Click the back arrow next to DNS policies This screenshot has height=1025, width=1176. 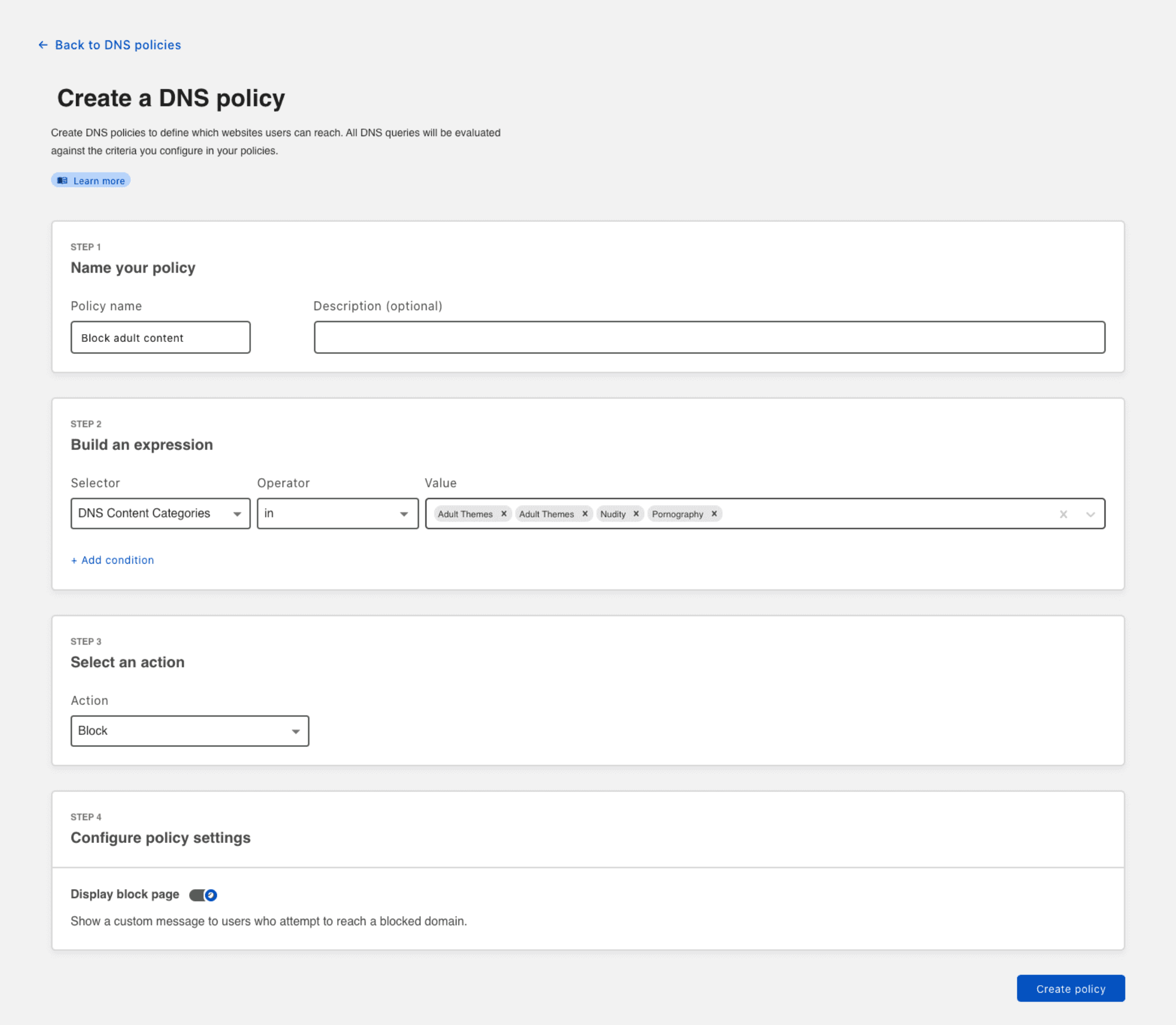(43, 45)
